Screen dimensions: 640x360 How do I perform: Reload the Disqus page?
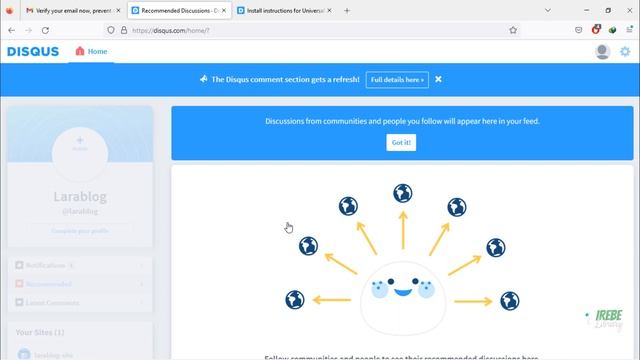coord(45,30)
